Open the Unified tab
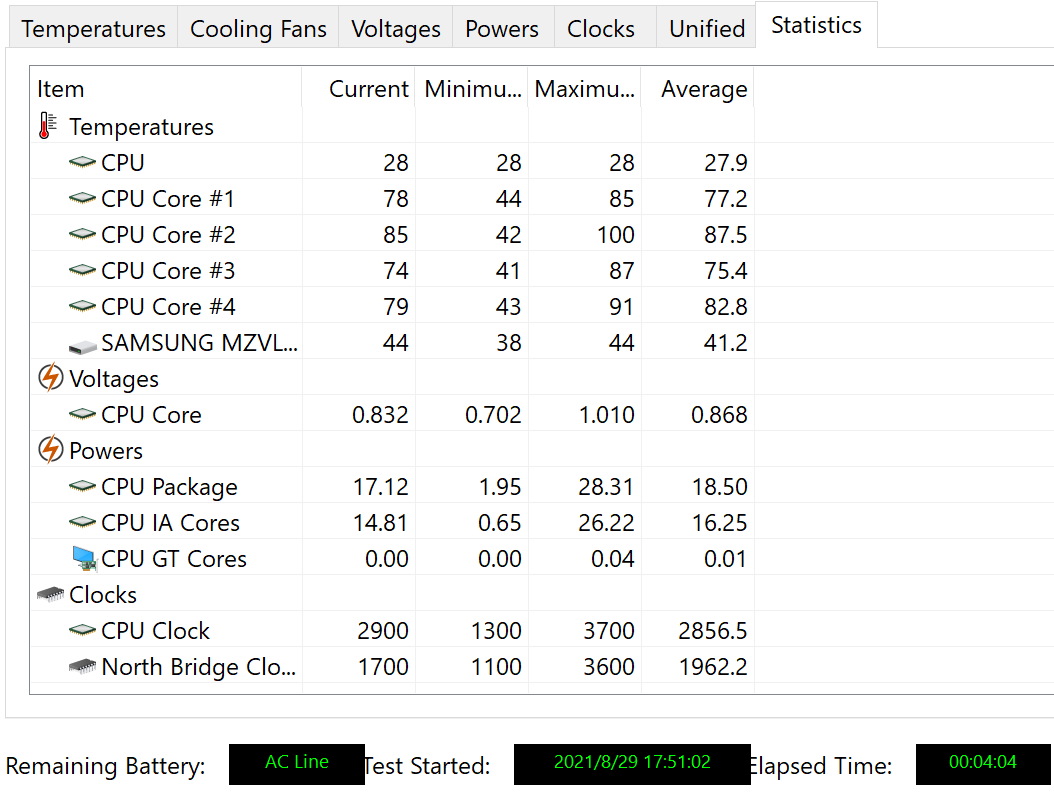1054x805 pixels. point(707,28)
